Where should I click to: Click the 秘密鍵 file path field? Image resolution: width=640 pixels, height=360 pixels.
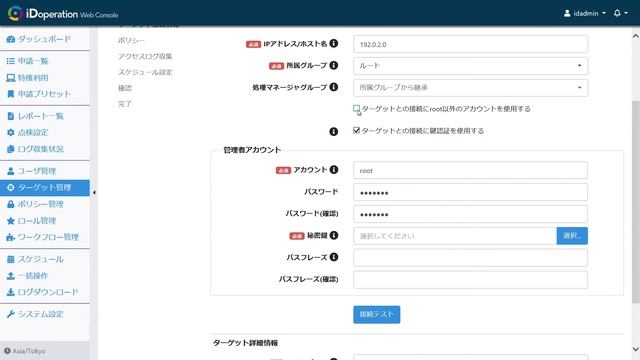[x=455, y=236]
